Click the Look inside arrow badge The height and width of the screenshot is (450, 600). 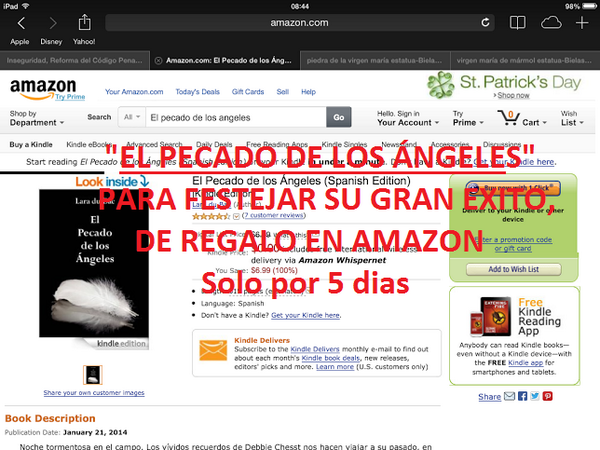[x=112, y=181]
